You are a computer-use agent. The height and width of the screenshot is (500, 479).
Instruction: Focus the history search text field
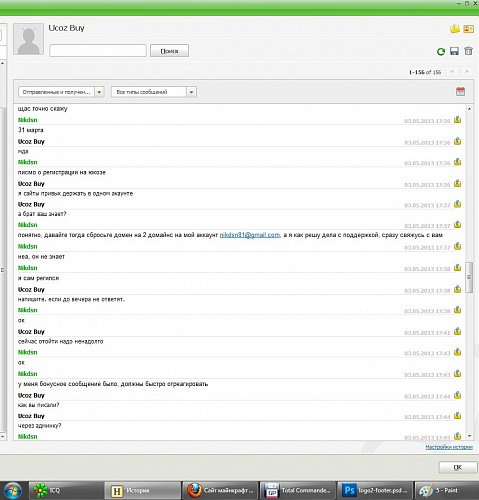(x=98, y=51)
